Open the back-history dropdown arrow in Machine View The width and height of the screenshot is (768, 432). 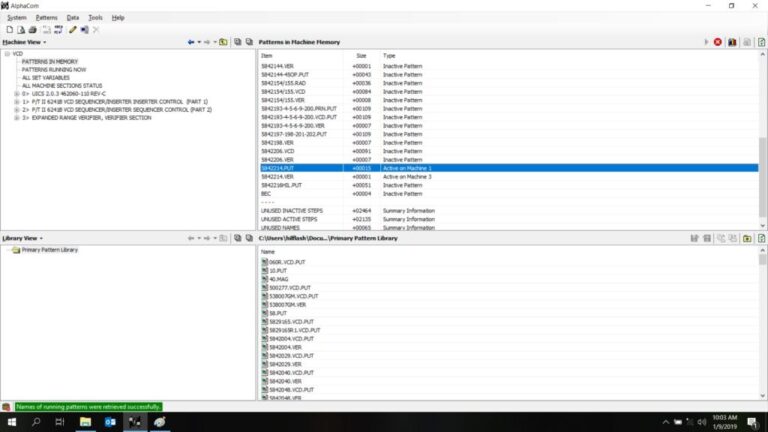(199, 42)
